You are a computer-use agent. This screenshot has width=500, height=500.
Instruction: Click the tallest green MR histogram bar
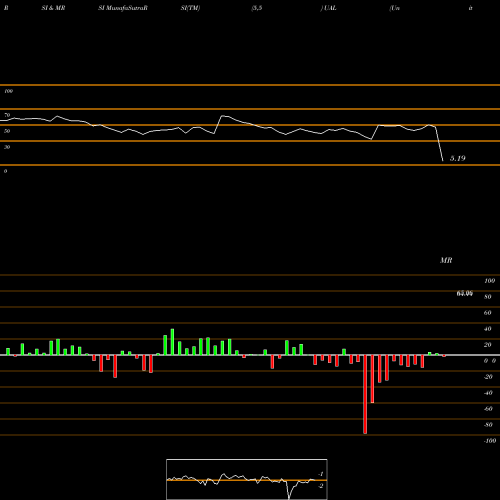coord(172,342)
